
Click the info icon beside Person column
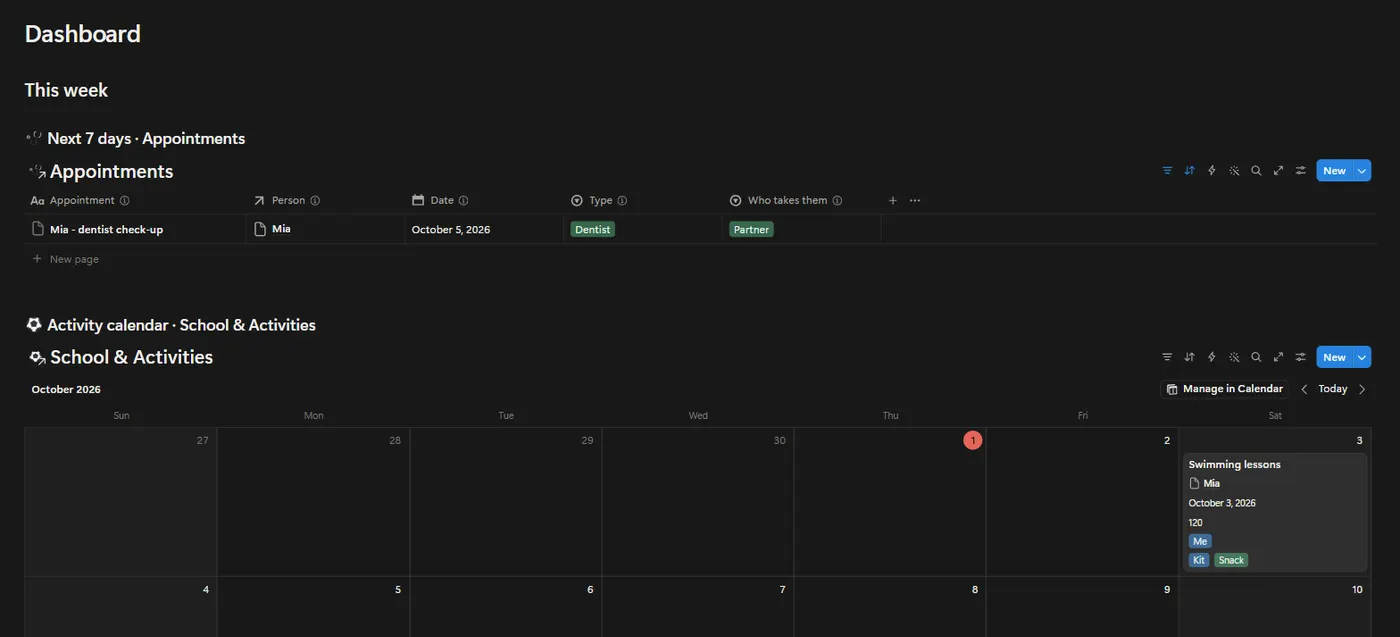315,201
